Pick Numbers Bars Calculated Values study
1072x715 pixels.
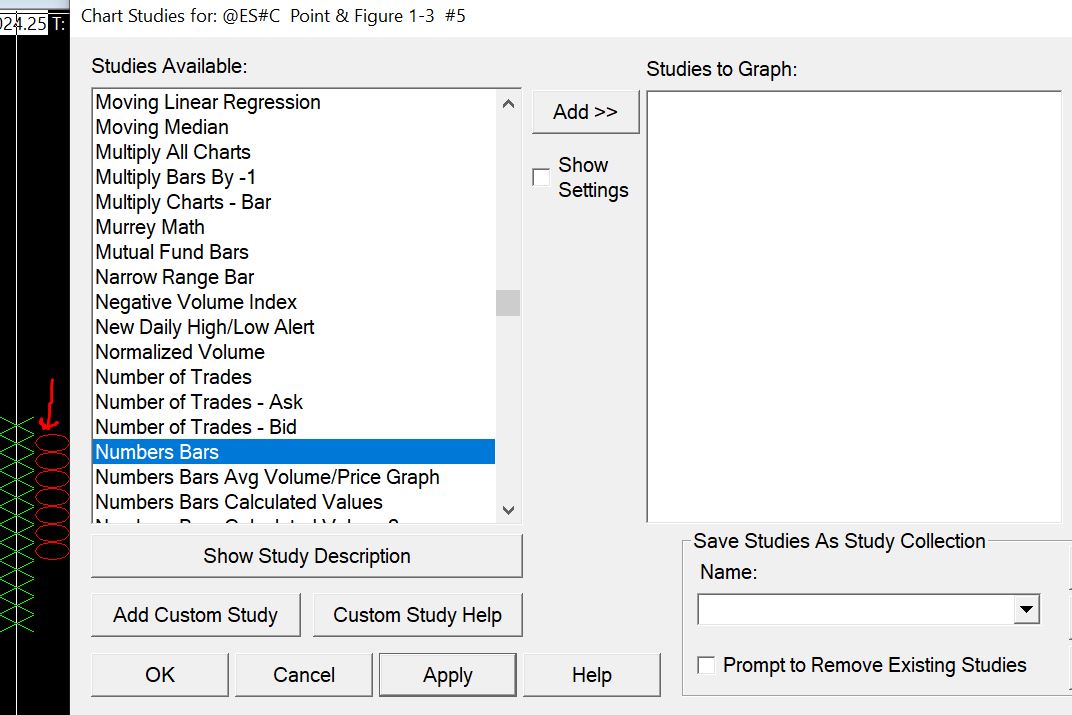click(x=239, y=502)
